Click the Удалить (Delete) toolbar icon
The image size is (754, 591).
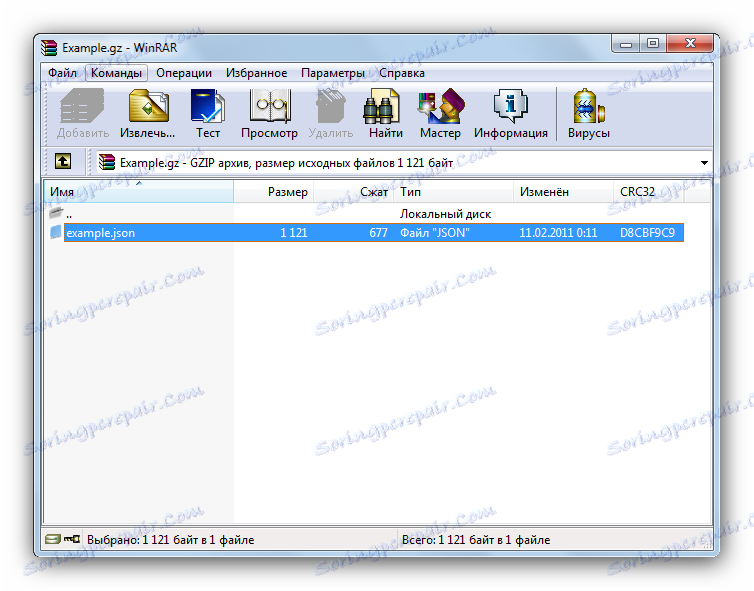click(x=331, y=113)
